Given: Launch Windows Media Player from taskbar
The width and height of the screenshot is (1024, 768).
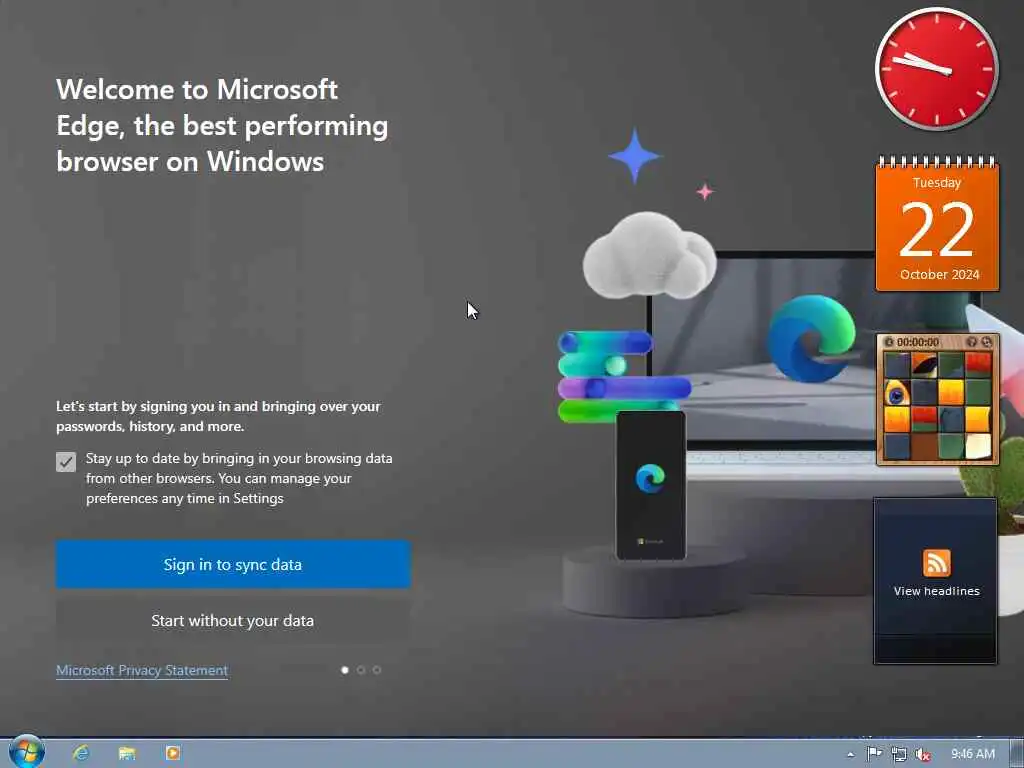Looking at the screenshot, I should 172,753.
